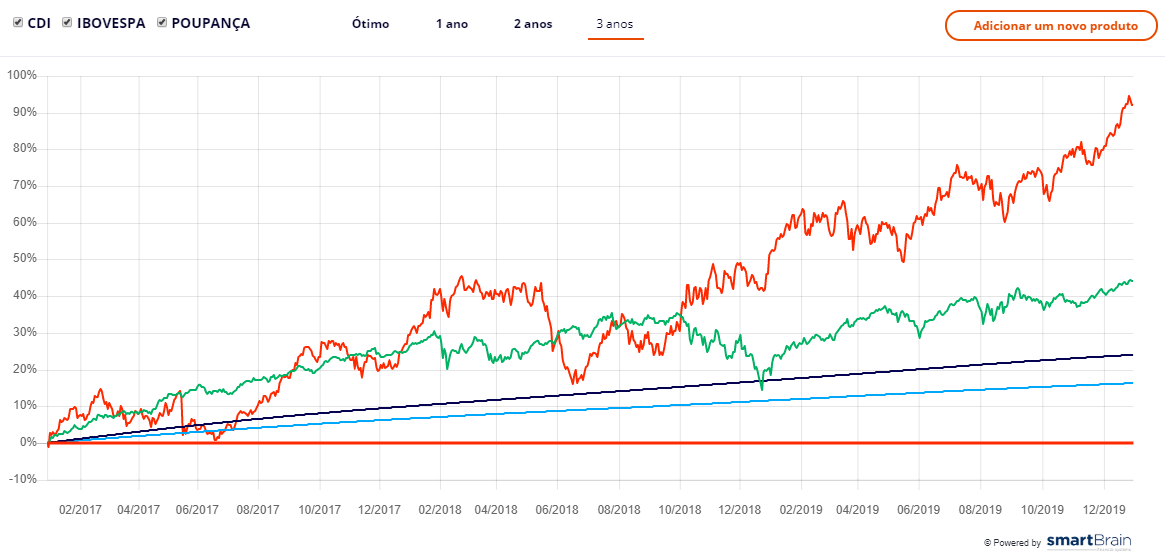Click the -10% y-axis label
The width and height of the screenshot is (1165, 559).
point(22,479)
